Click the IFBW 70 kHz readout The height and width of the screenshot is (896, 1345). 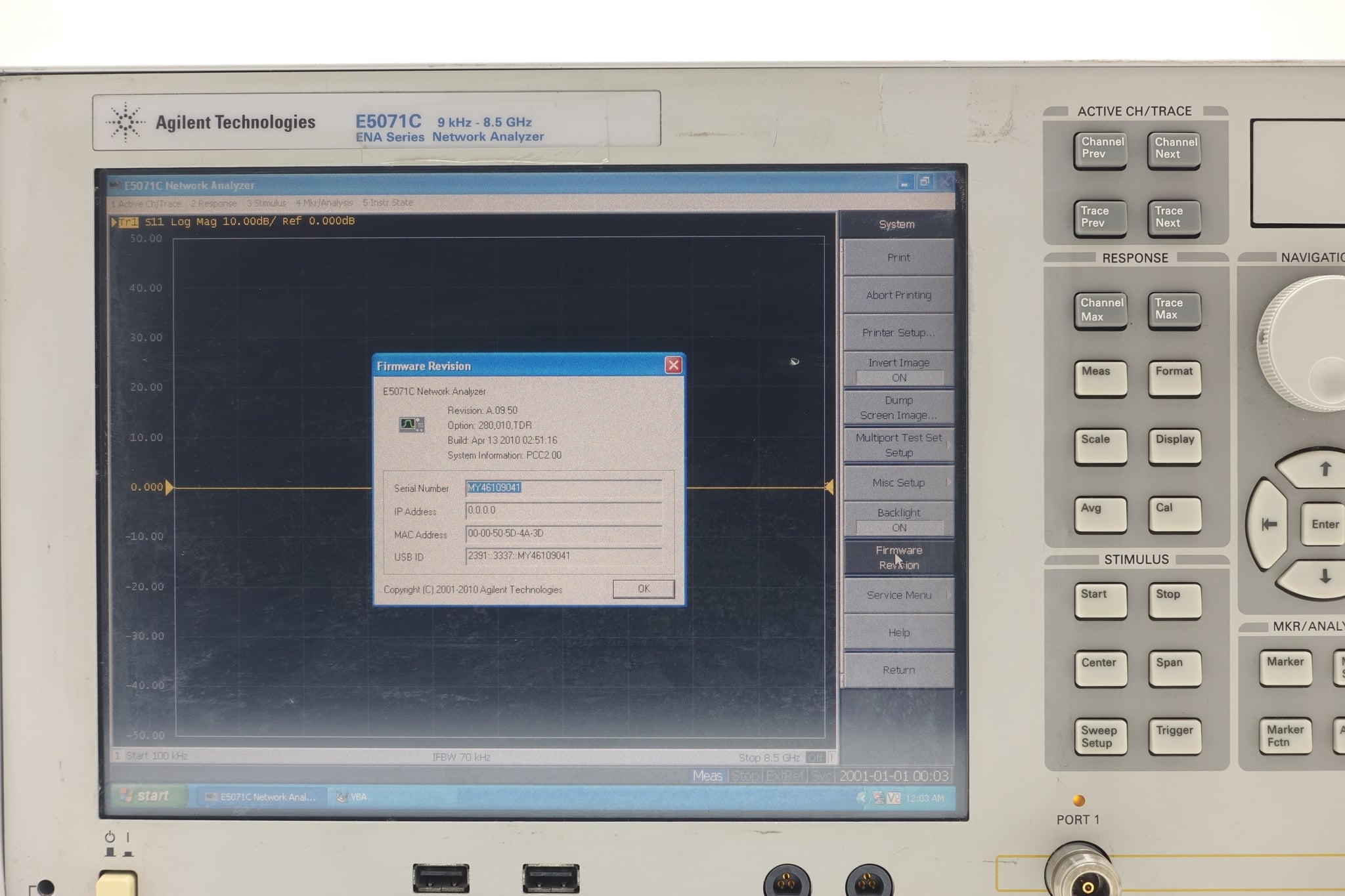(x=461, y=757)
